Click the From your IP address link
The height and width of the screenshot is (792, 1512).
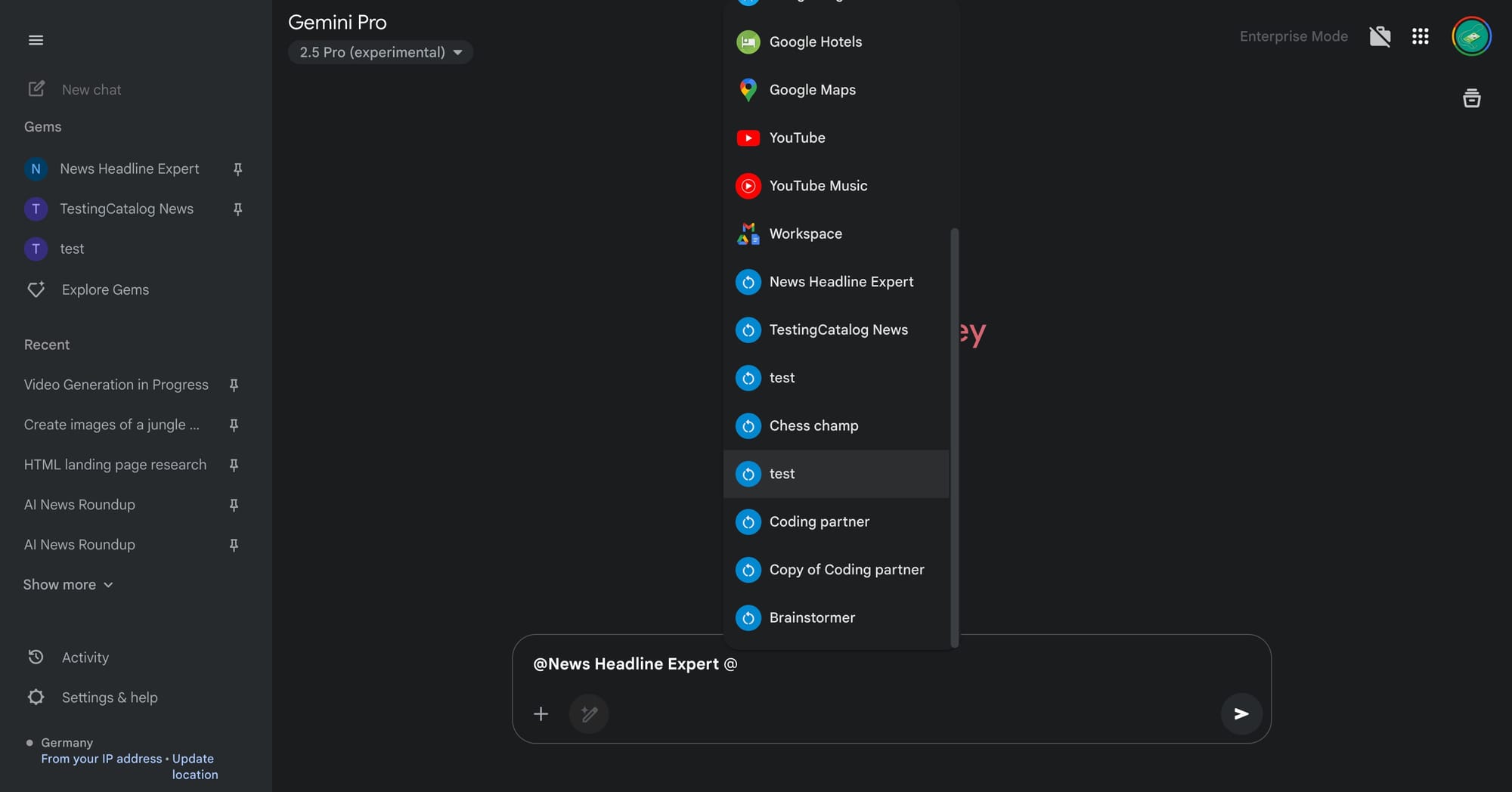click(x=101, y=759)
